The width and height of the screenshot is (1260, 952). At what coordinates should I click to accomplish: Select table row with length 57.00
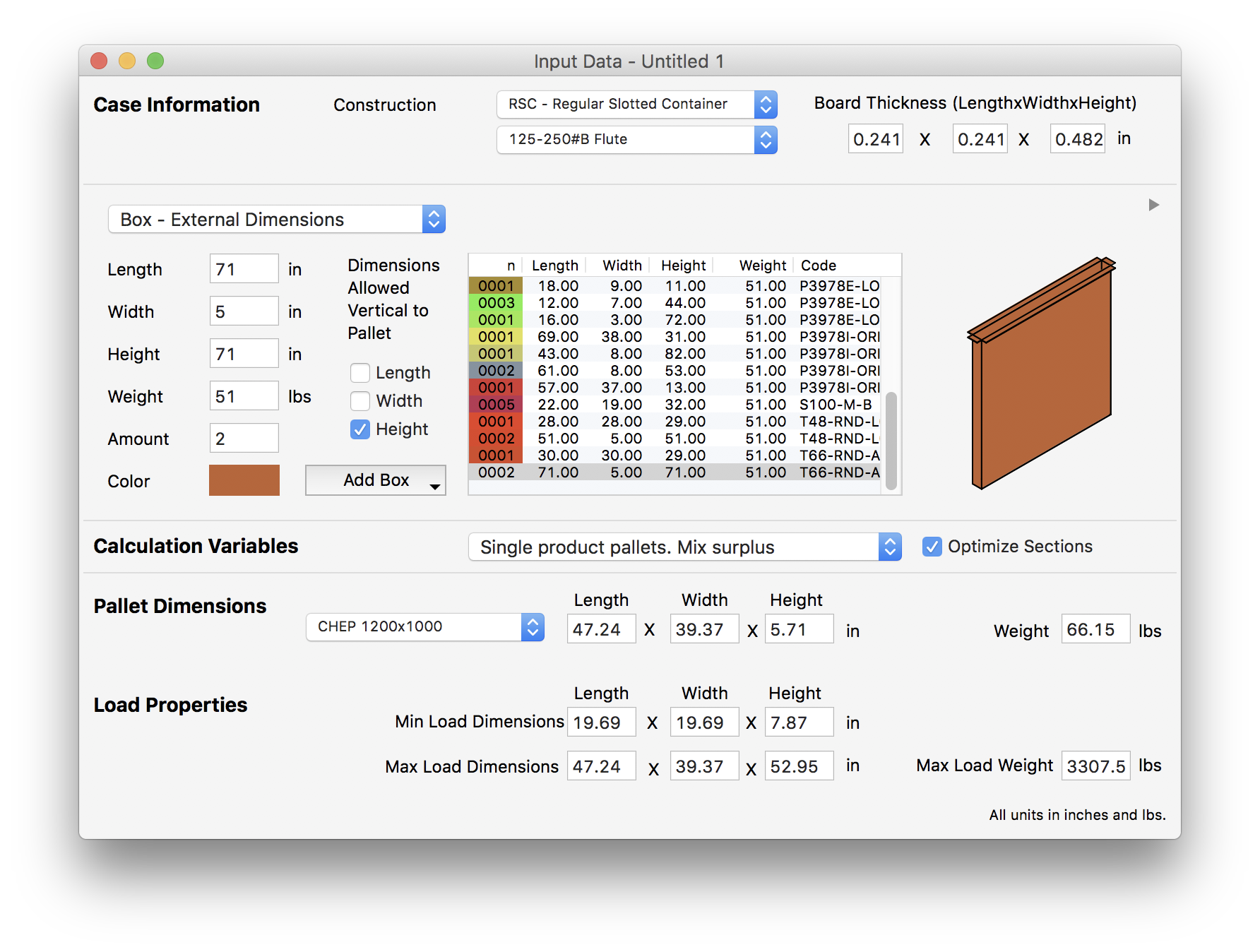pyautogui.click(x=675, y=388)
